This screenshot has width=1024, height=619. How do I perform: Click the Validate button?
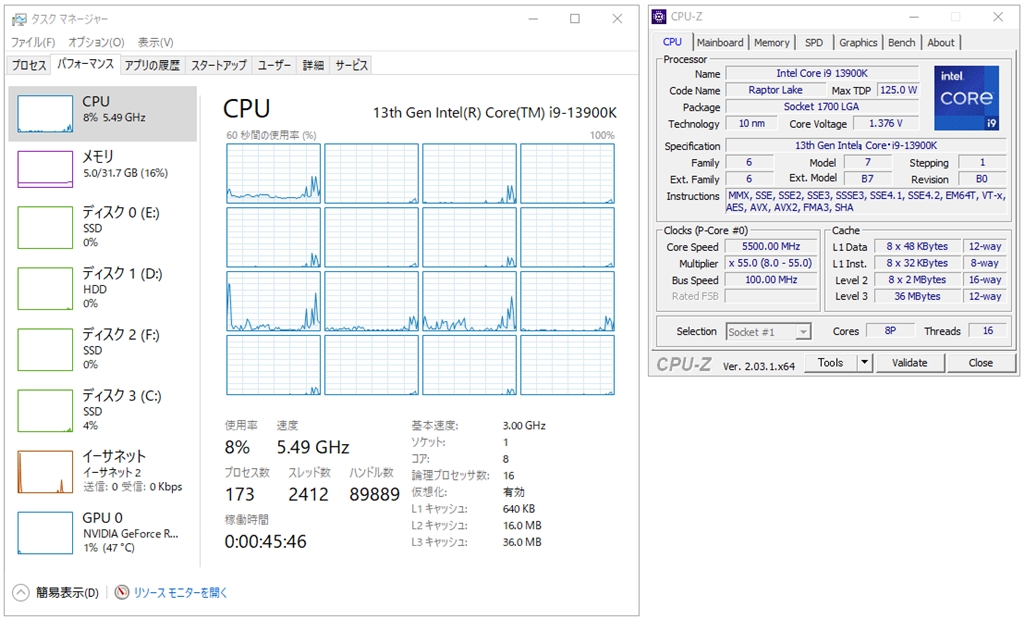pos(910,362)
